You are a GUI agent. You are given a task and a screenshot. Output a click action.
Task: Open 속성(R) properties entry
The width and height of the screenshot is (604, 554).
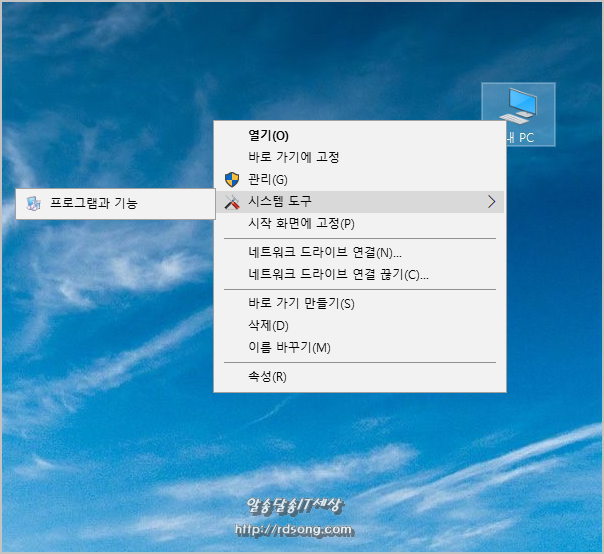pos(267,377)
